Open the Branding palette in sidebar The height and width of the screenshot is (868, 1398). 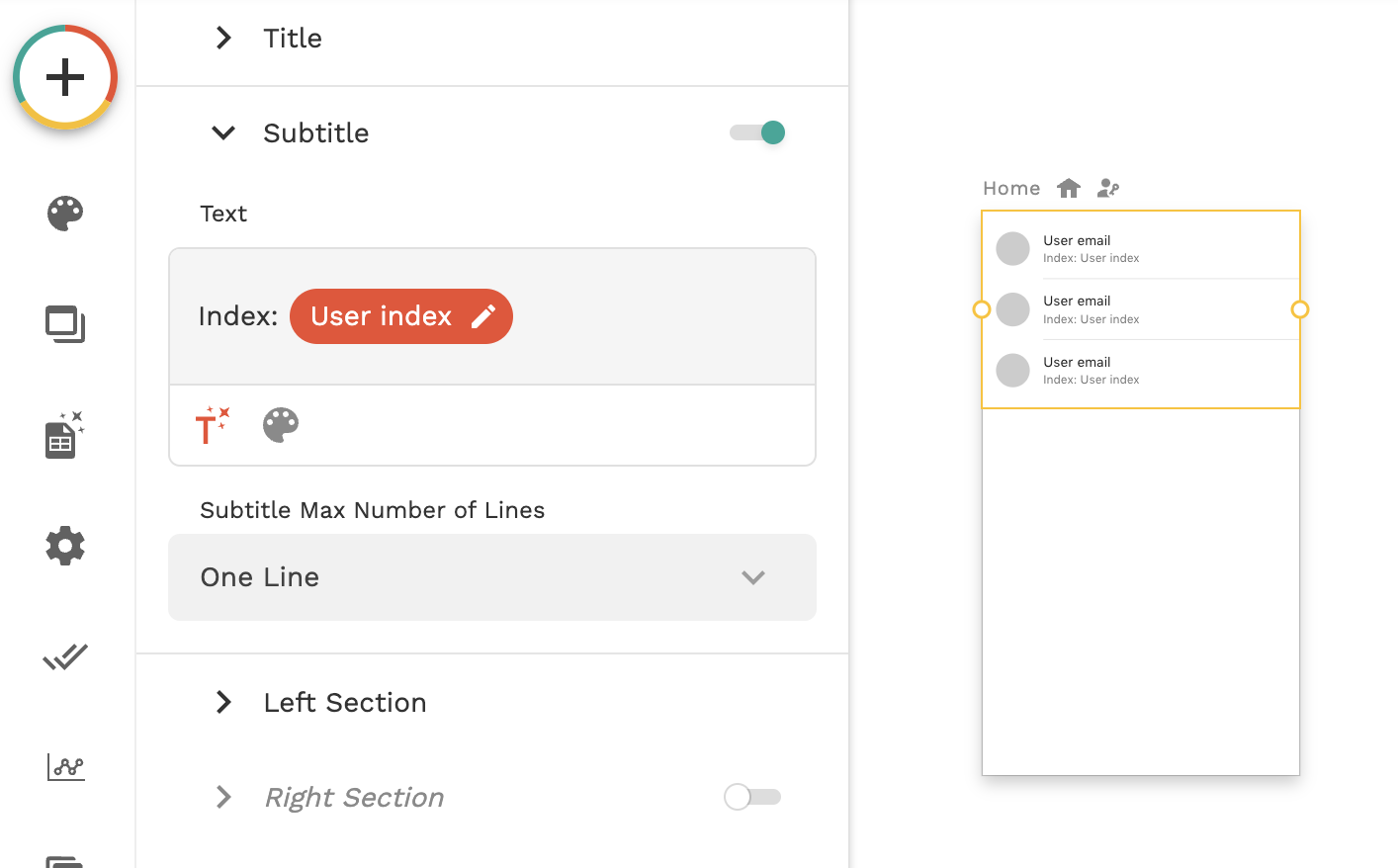click(x=65, y=214)
